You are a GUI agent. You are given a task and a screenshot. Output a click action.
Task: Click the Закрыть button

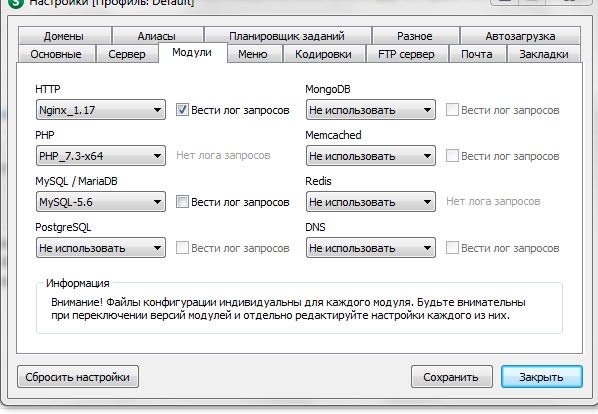point(542,377)
